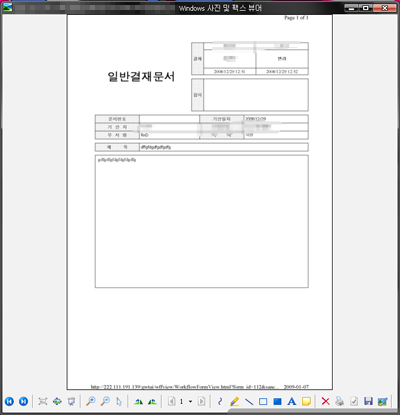Minimize the viewer window
This screenshot has height=415, width=400.
pos(351,8)
